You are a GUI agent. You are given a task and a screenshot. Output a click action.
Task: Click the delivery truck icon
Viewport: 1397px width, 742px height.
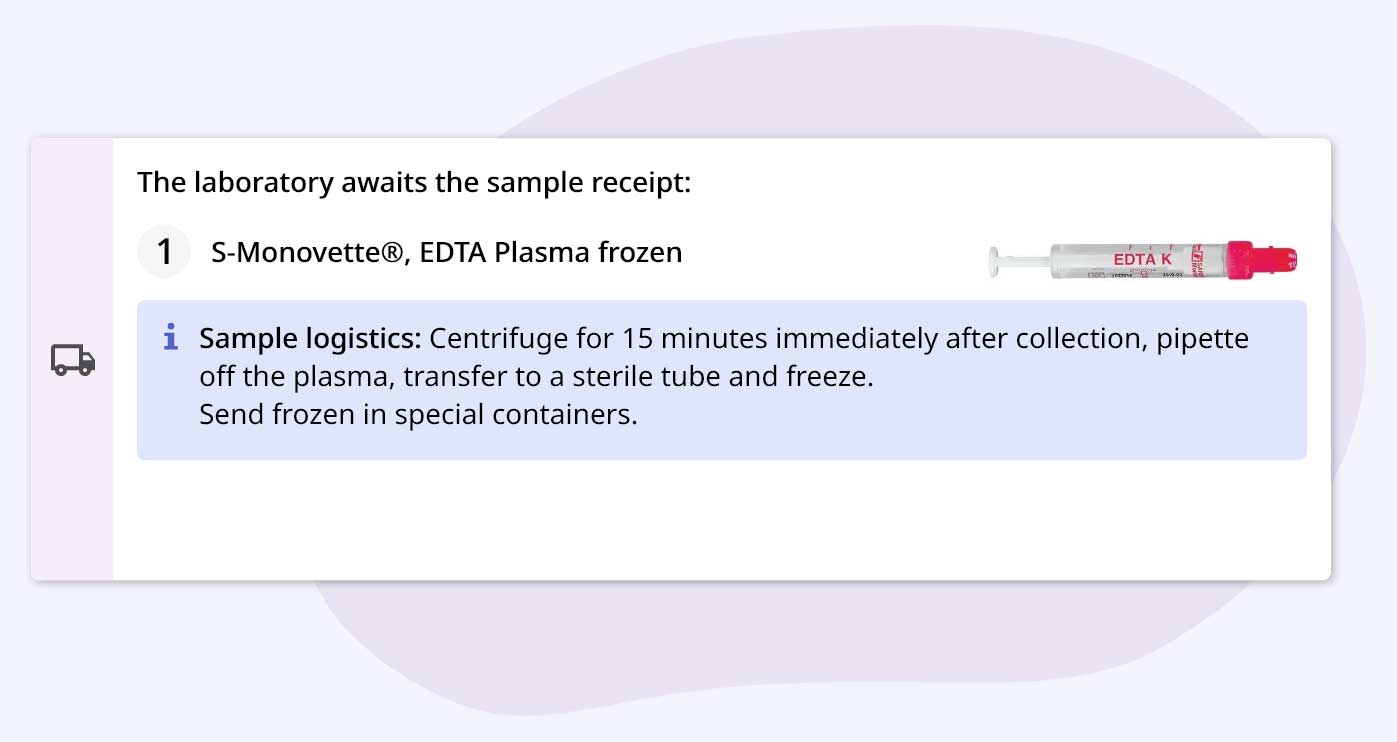point(73,360)
